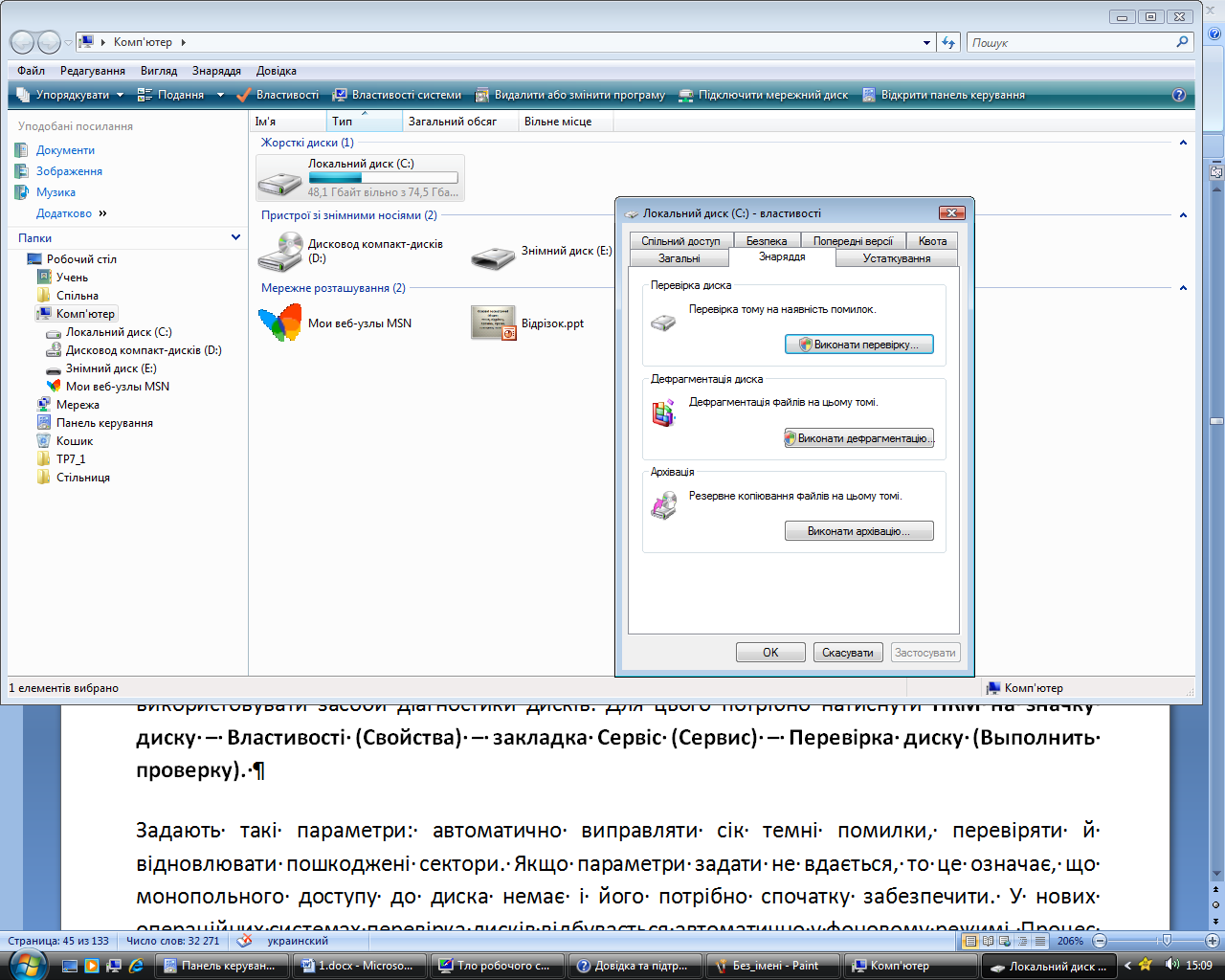1225x980 pixels.
Task: Select Панель керування in folder tree
Action: click(x=104, y=423)
